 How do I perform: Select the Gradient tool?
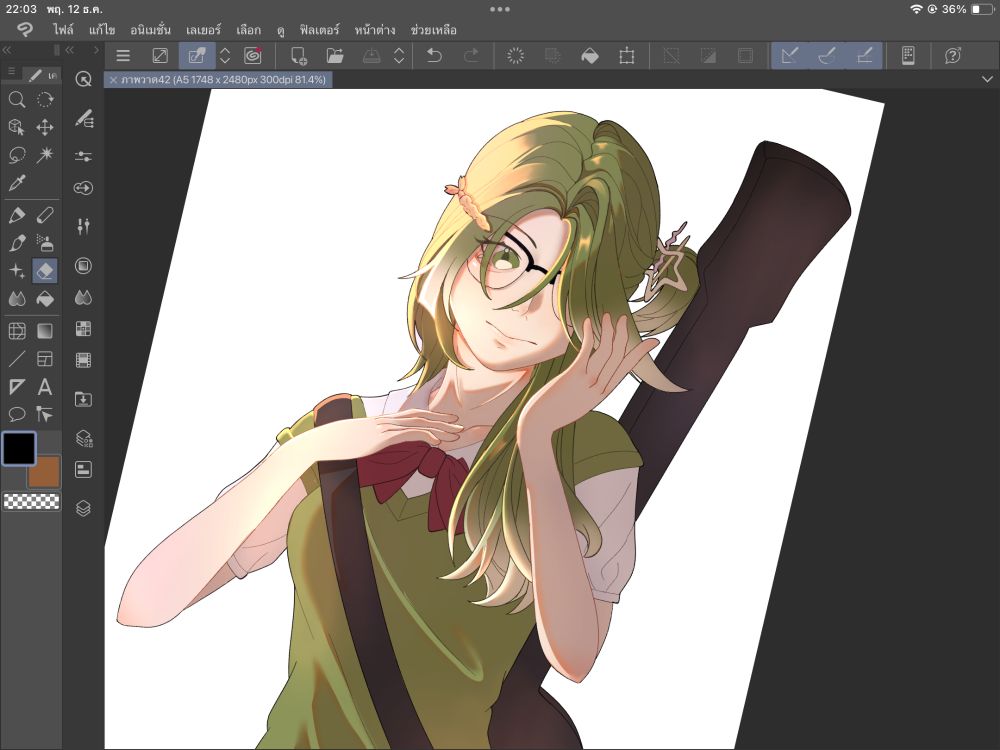click(x=45, y=331)
